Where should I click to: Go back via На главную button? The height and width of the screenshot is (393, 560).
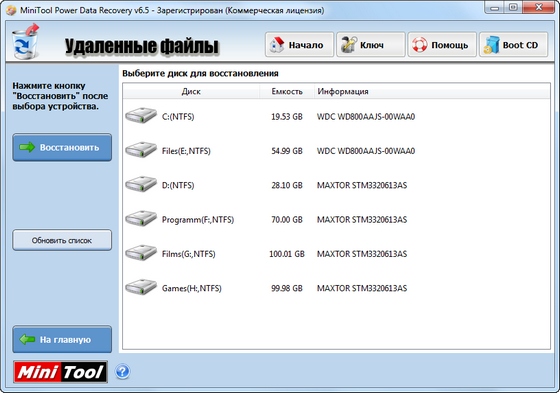pos(62,339)
